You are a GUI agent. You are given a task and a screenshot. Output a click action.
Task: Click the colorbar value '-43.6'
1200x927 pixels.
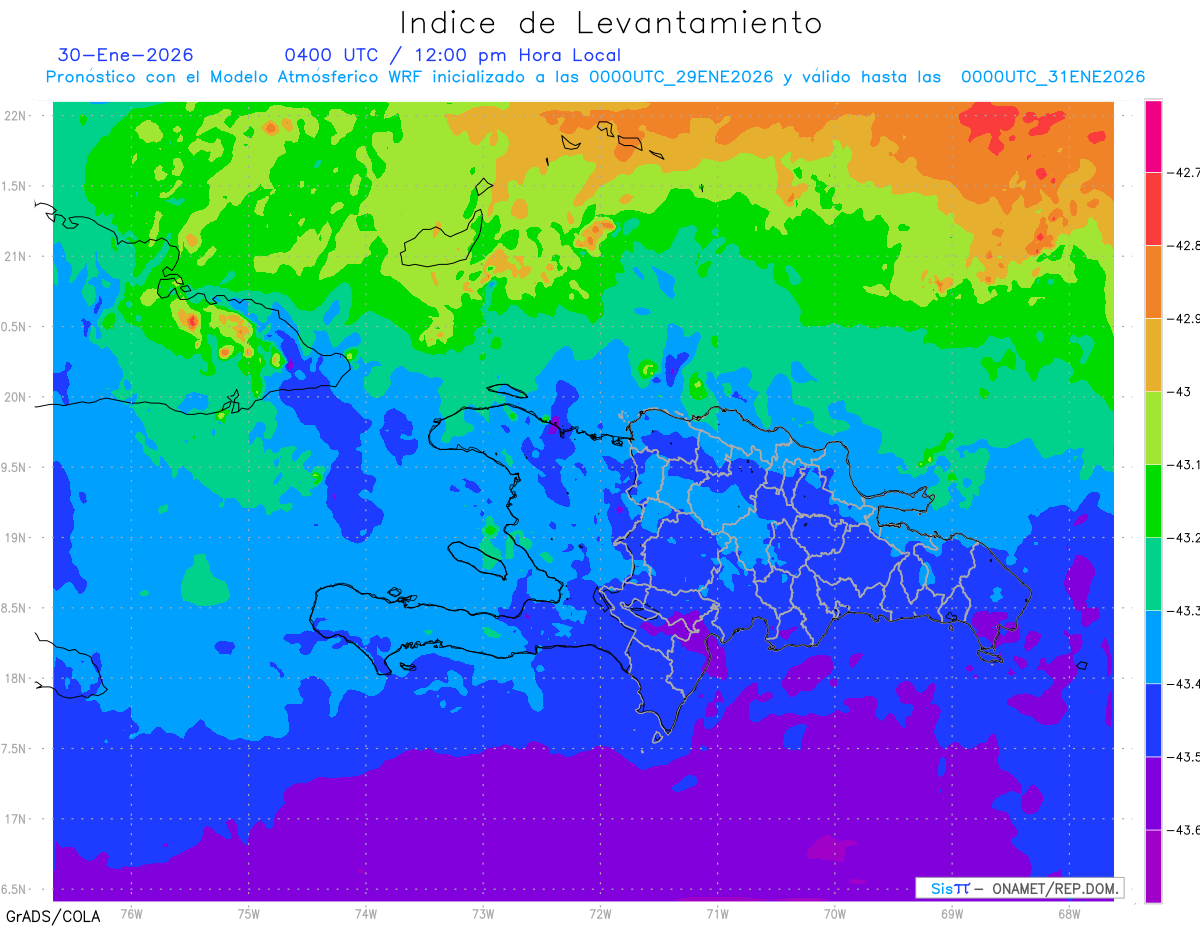coord(1186,829)
